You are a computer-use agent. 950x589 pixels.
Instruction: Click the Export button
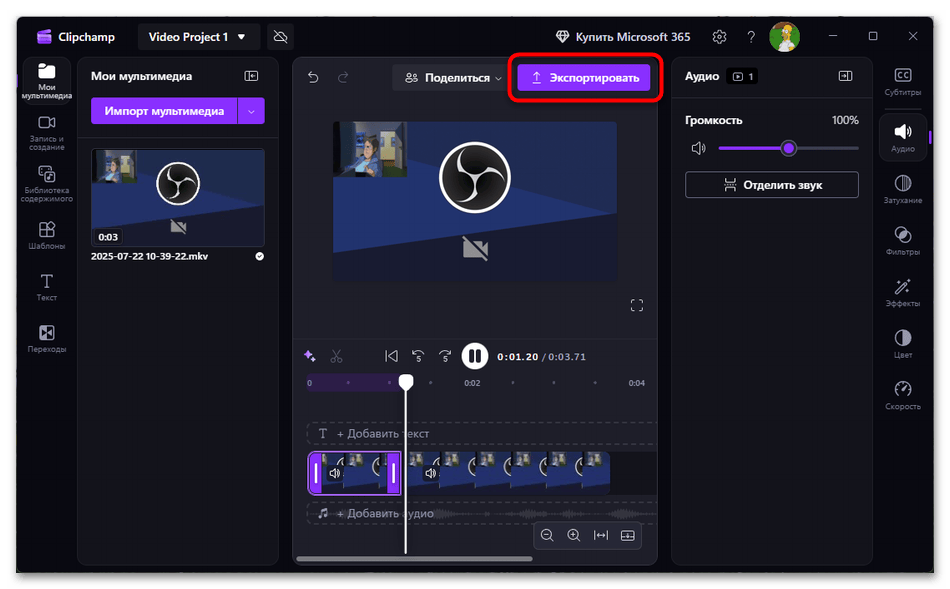tap(584, 78)
